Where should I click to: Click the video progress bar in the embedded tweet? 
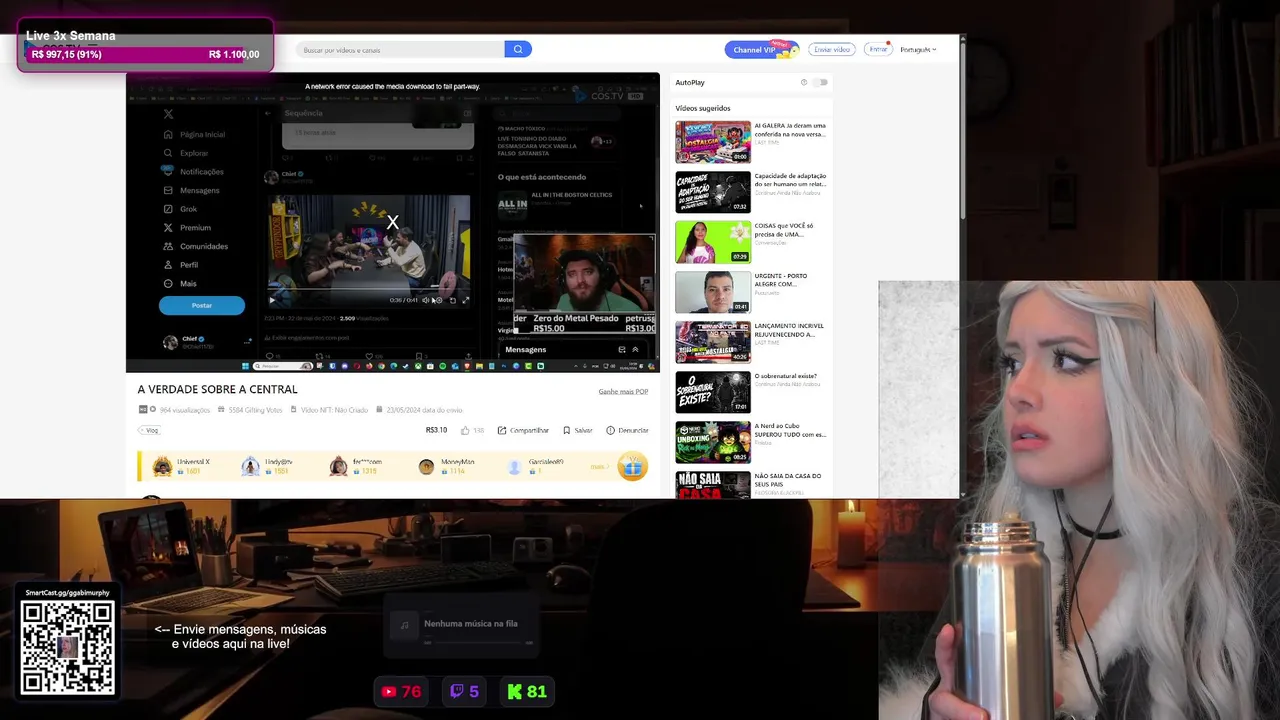[x=368, y=289]
